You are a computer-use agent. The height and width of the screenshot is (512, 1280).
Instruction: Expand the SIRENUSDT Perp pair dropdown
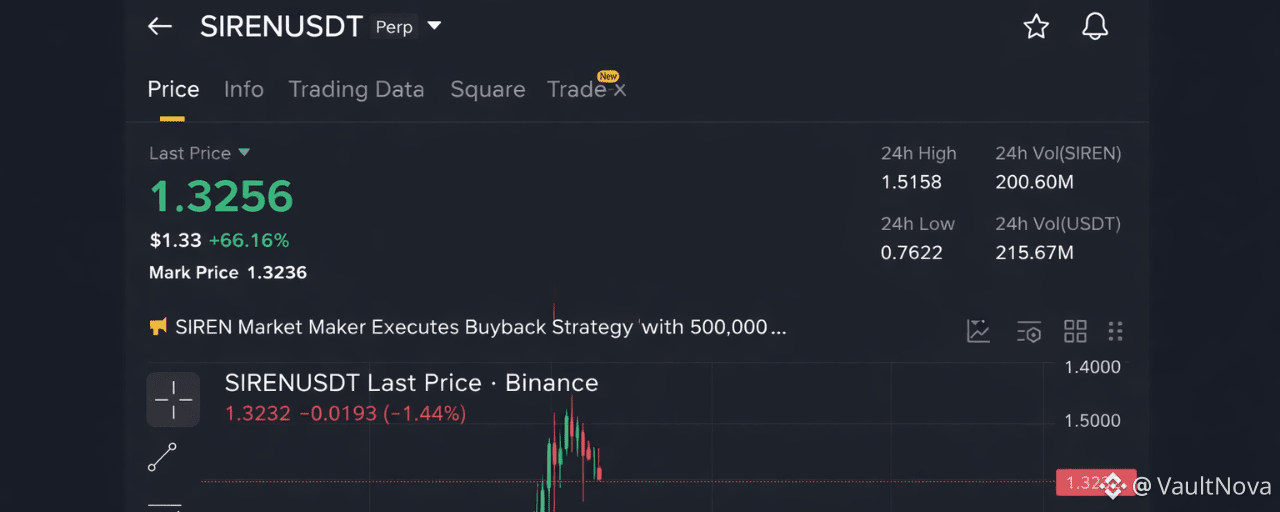tap(434, 26)
